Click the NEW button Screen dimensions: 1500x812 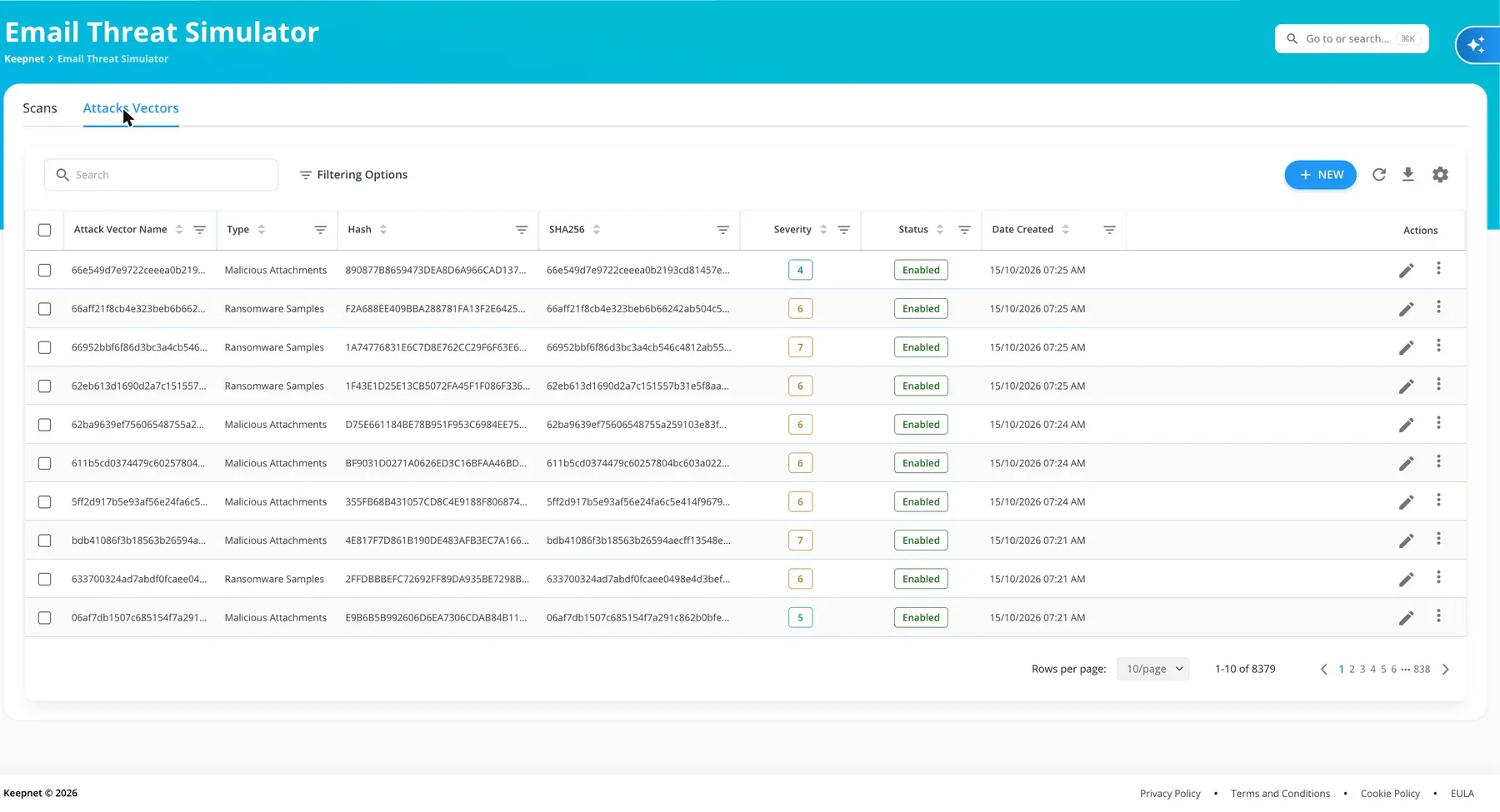[1321, 175]
